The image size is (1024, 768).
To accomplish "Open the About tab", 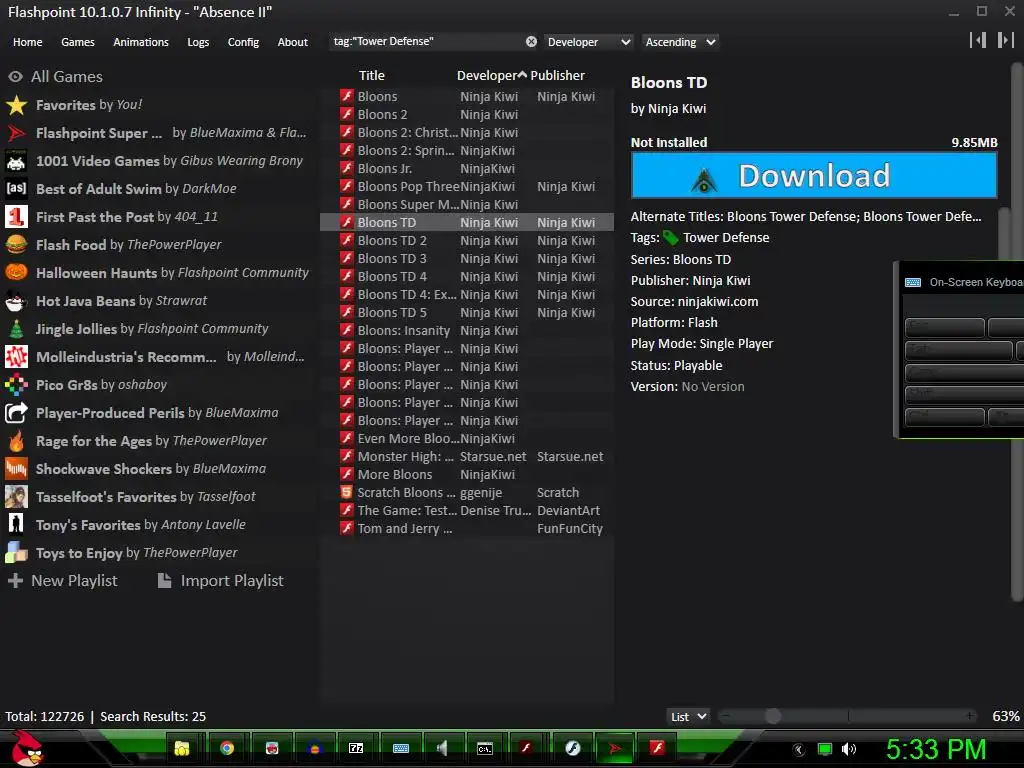I will point(293,42).
